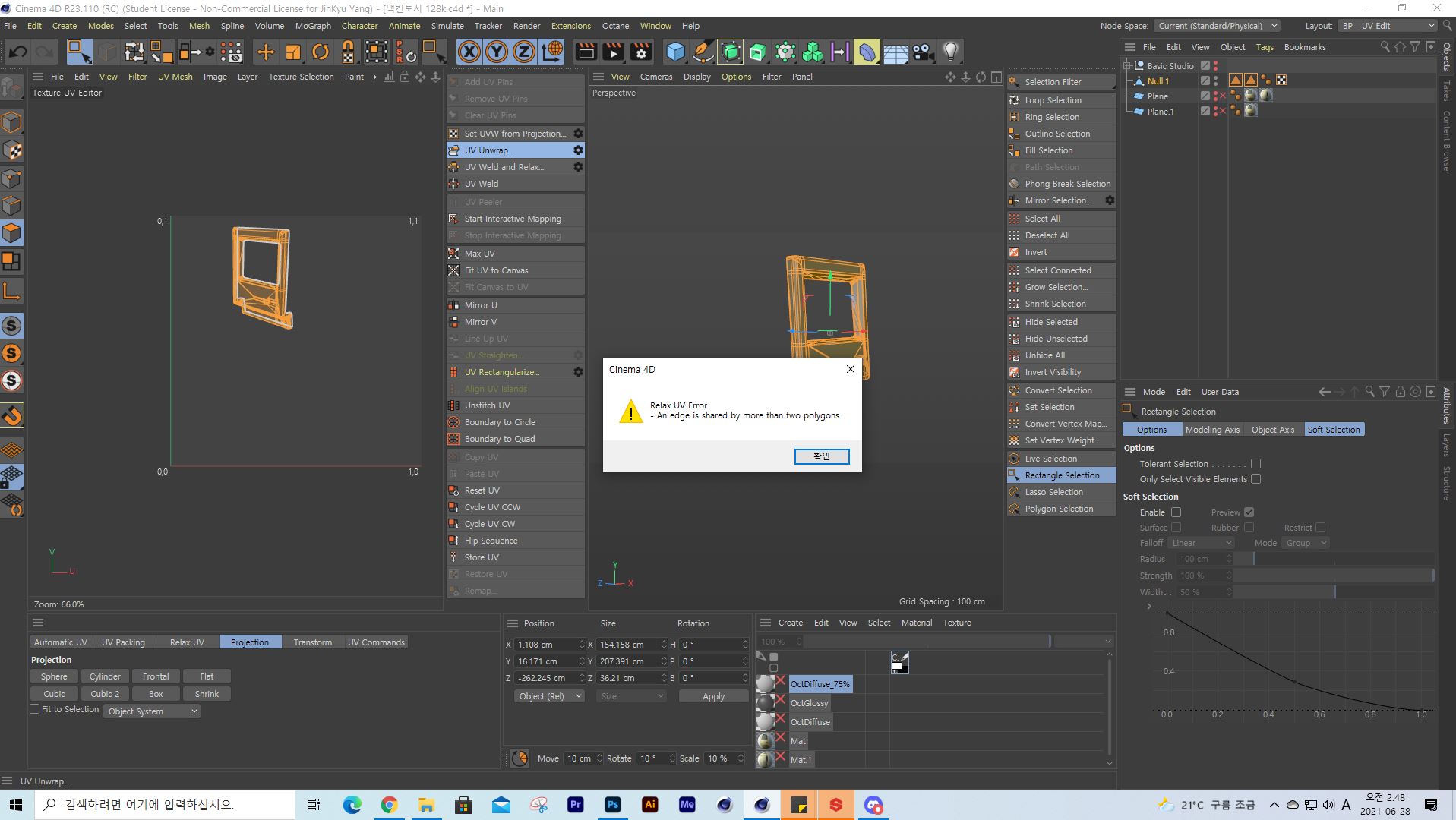The height and width of the screenshot is (820, 1456).
Task: Switch to Modeling Axis tab
Action: 1212,430
